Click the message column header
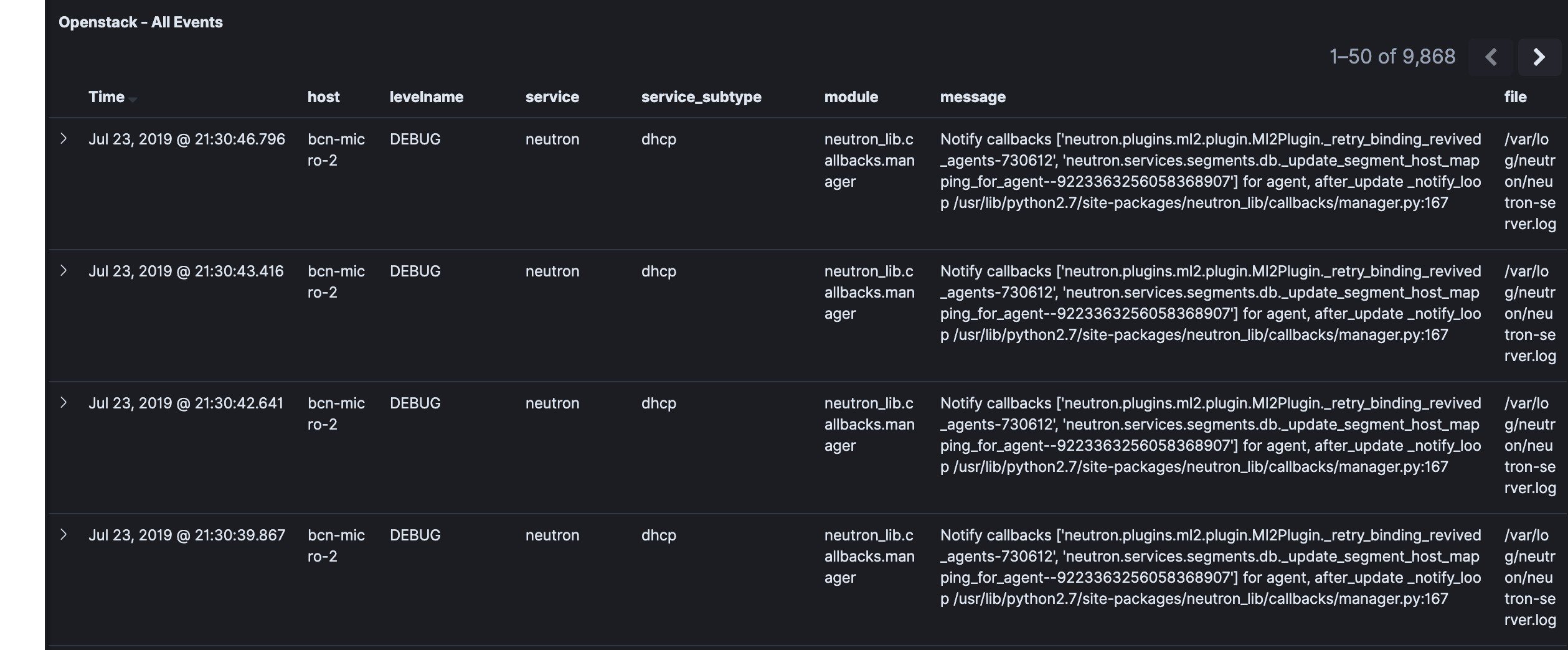Viewport: 1568px width, 650px height. (x=973, y=97)
